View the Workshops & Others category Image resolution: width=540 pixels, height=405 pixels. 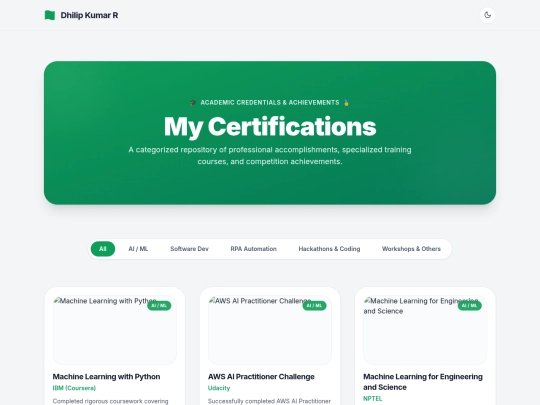411,249
